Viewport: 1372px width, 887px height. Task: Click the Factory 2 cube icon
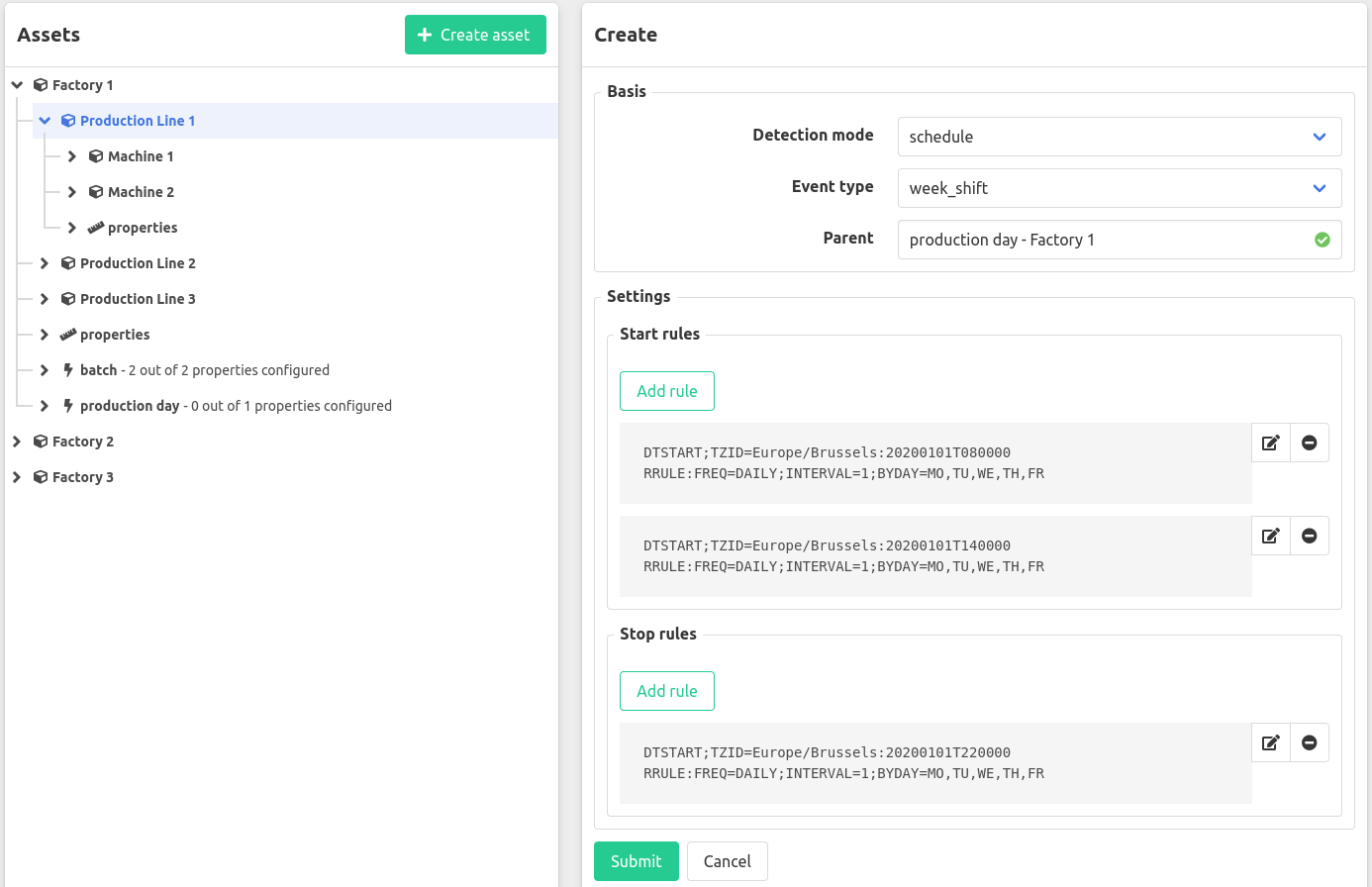coord(41,442)
